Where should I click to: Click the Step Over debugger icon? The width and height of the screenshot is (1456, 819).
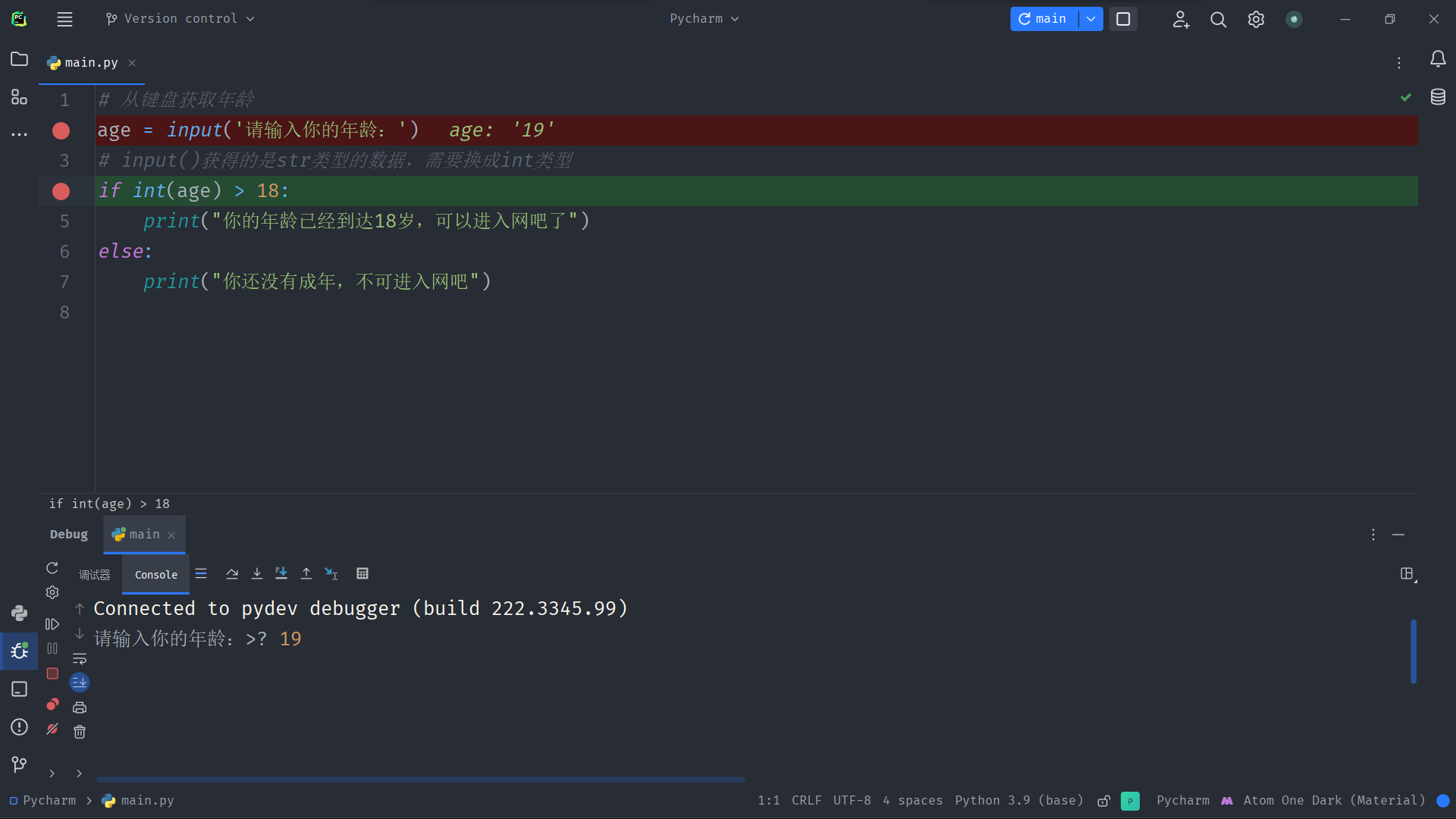click(x=232, y=574)
